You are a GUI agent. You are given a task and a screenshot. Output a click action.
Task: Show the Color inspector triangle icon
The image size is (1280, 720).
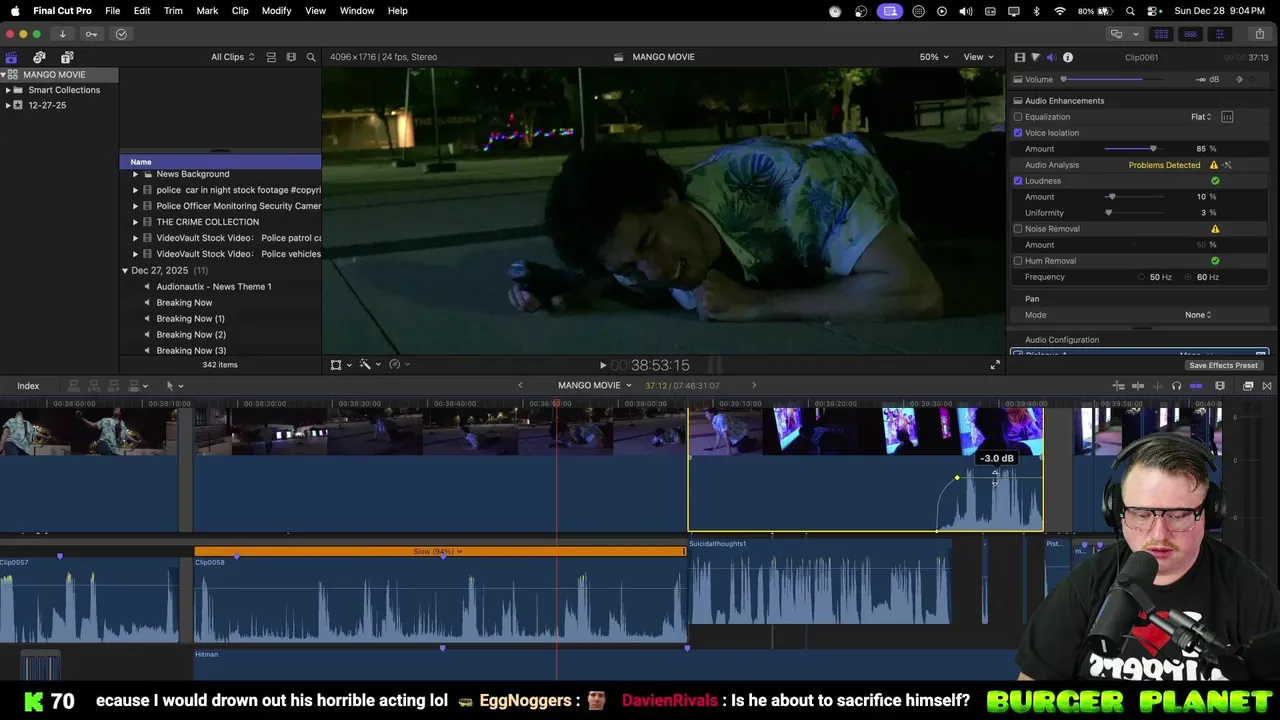(x=1035, y=57)
